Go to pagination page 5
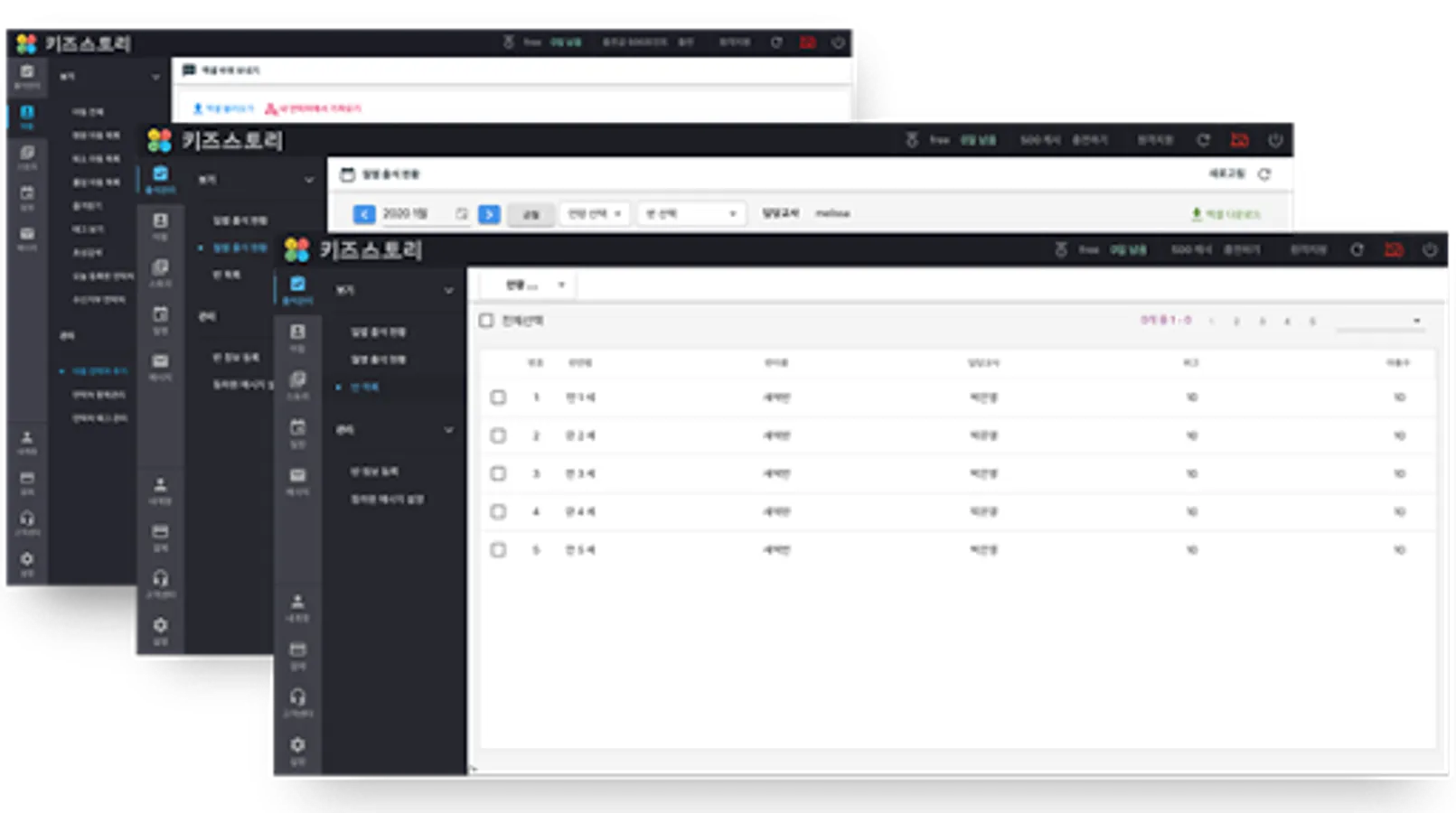 1312,321
